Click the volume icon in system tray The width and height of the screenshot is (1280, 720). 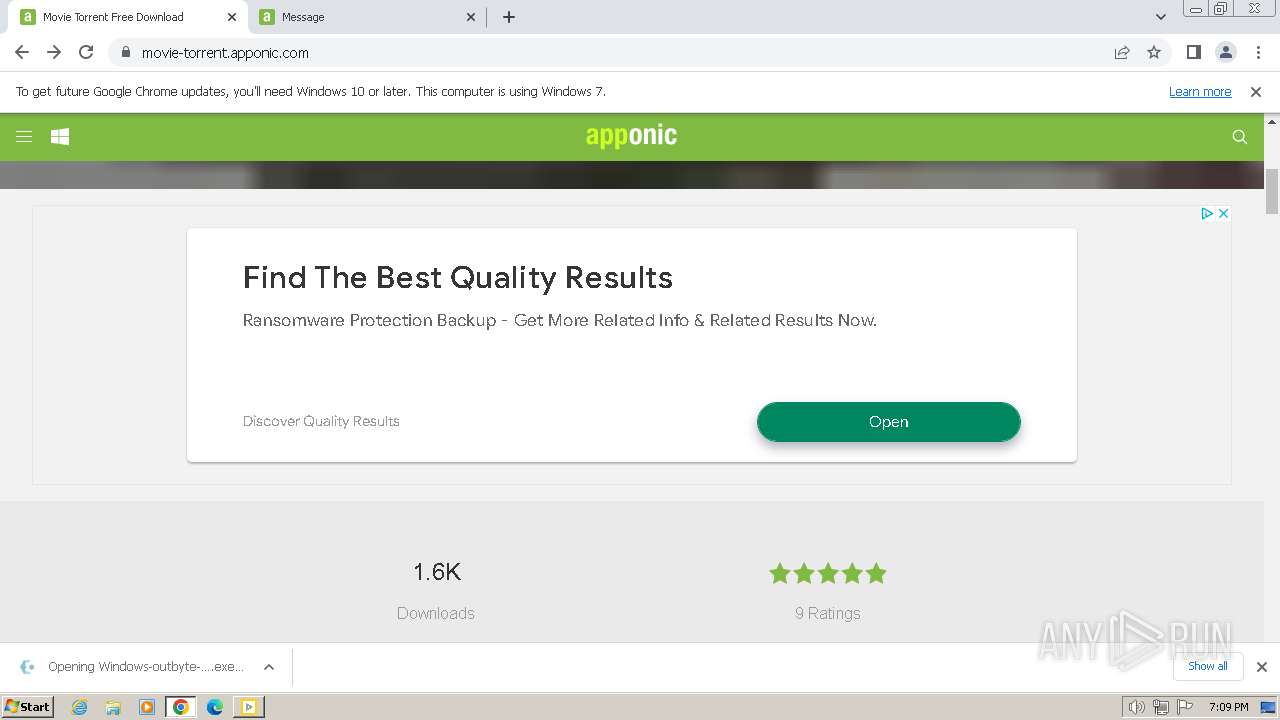(1137, 707)
